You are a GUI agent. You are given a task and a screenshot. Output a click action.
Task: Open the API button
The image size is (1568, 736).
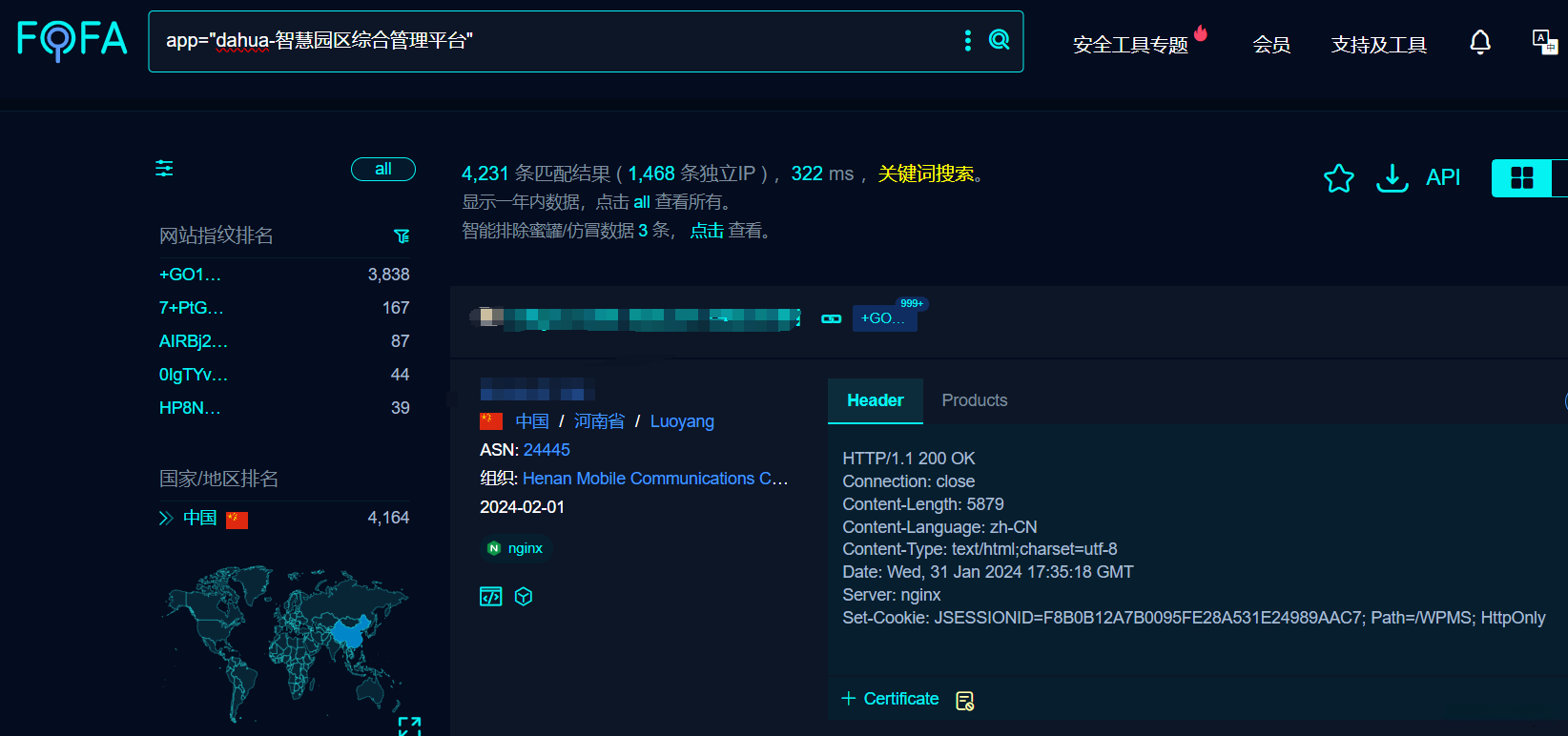tap(1443, 177)
